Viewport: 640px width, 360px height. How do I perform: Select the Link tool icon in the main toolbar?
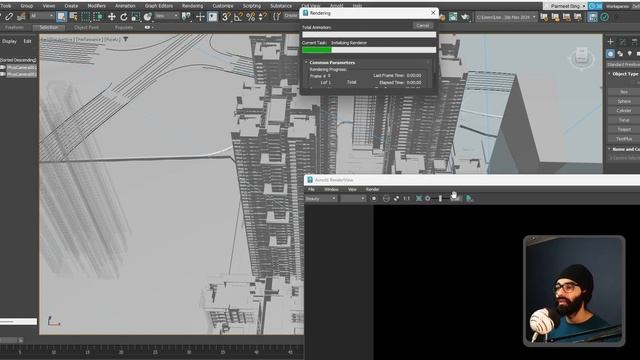9,17
